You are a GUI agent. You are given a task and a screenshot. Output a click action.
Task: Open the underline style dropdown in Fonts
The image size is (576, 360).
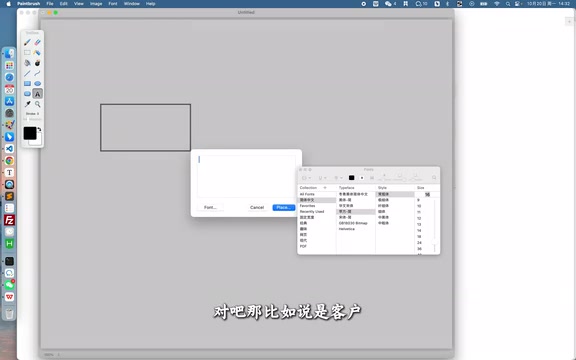[x=322, y=178]
